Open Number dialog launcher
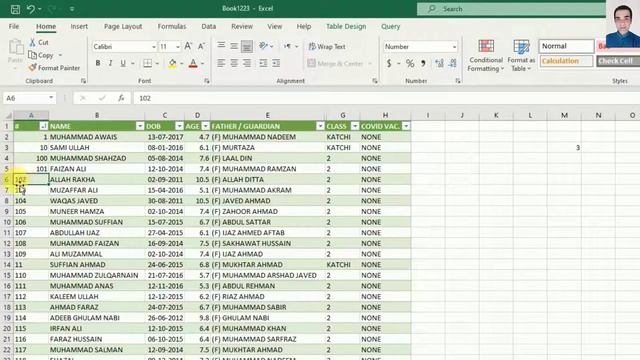 coord(458,81)
